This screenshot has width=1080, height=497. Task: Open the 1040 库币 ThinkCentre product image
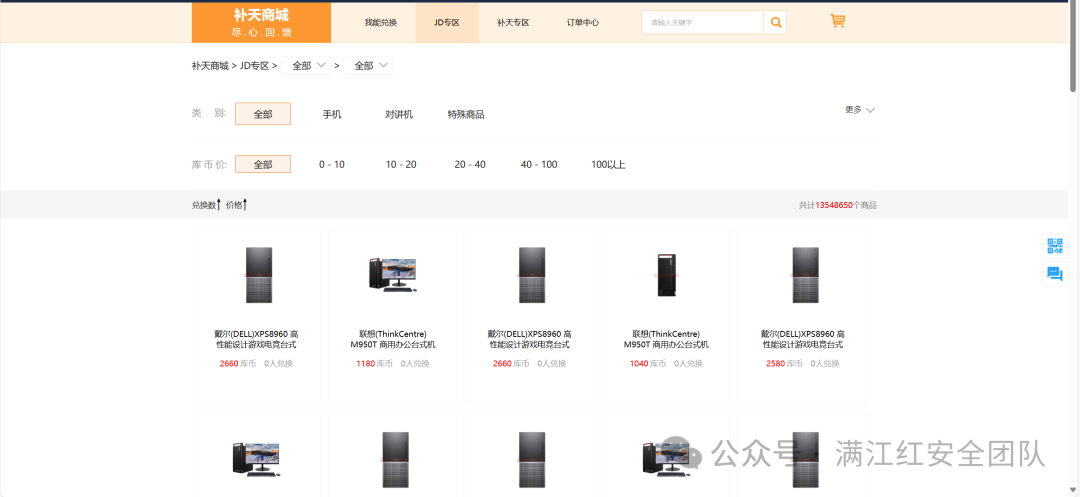click(666, 275)
